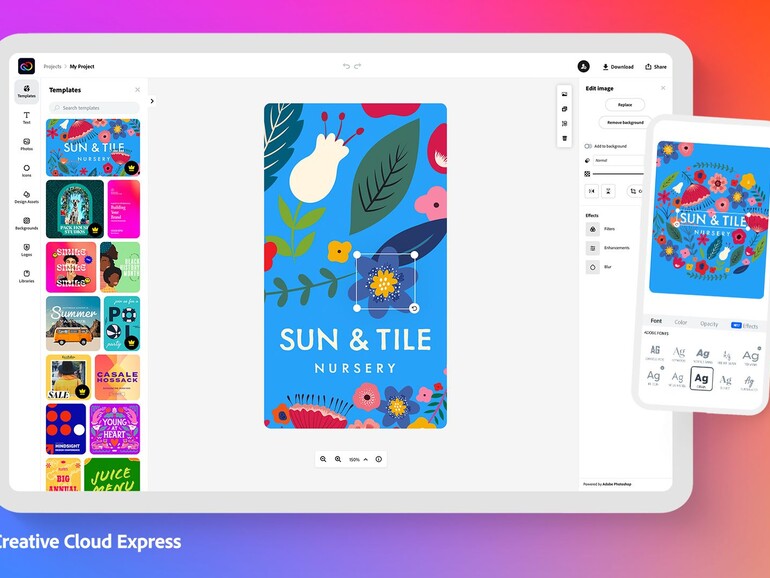Select the Juice Menu template
The height and width of the screenshot is (578, 770).
click(x=112, y=475)
